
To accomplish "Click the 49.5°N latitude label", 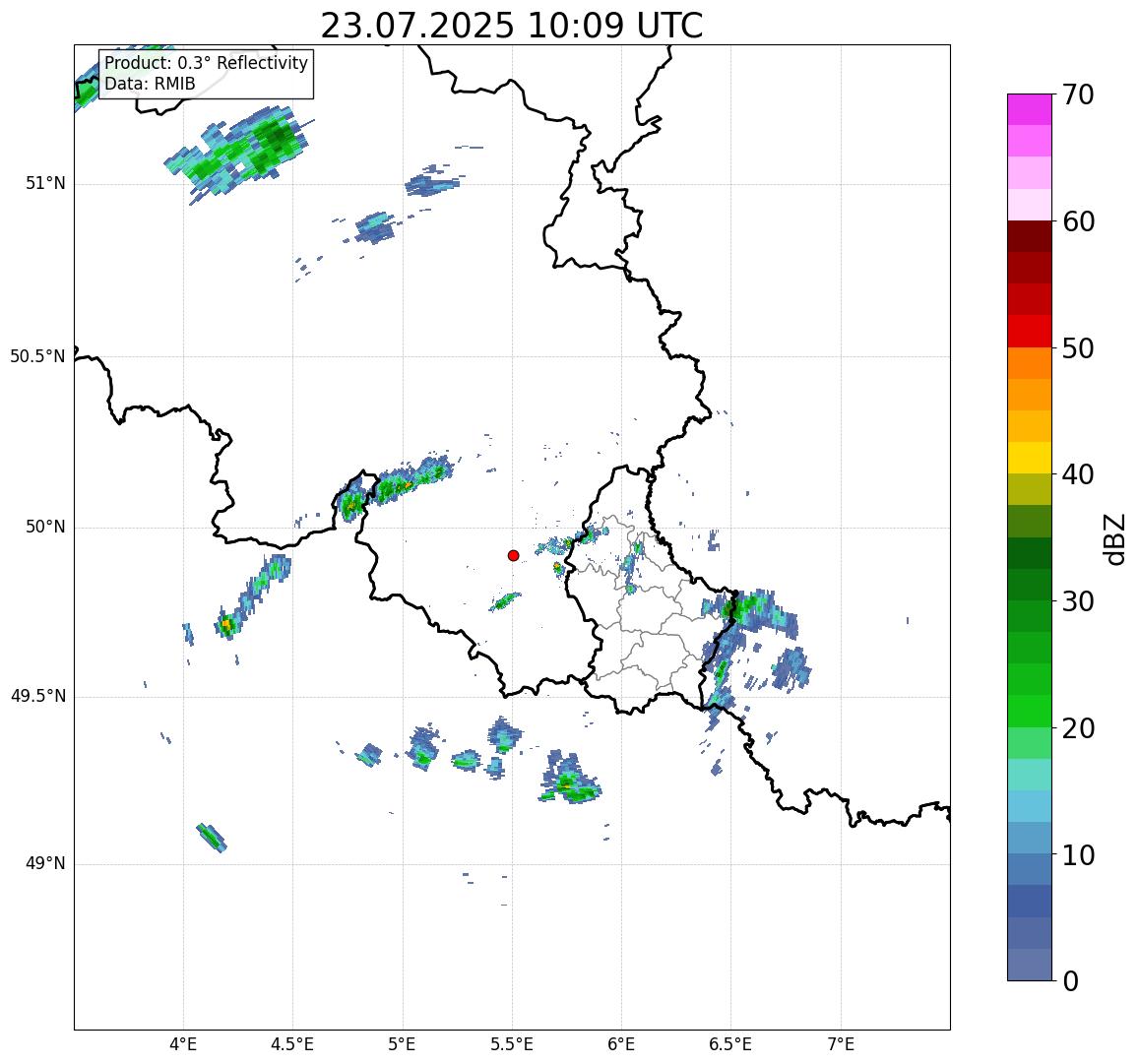I will 37,697.
